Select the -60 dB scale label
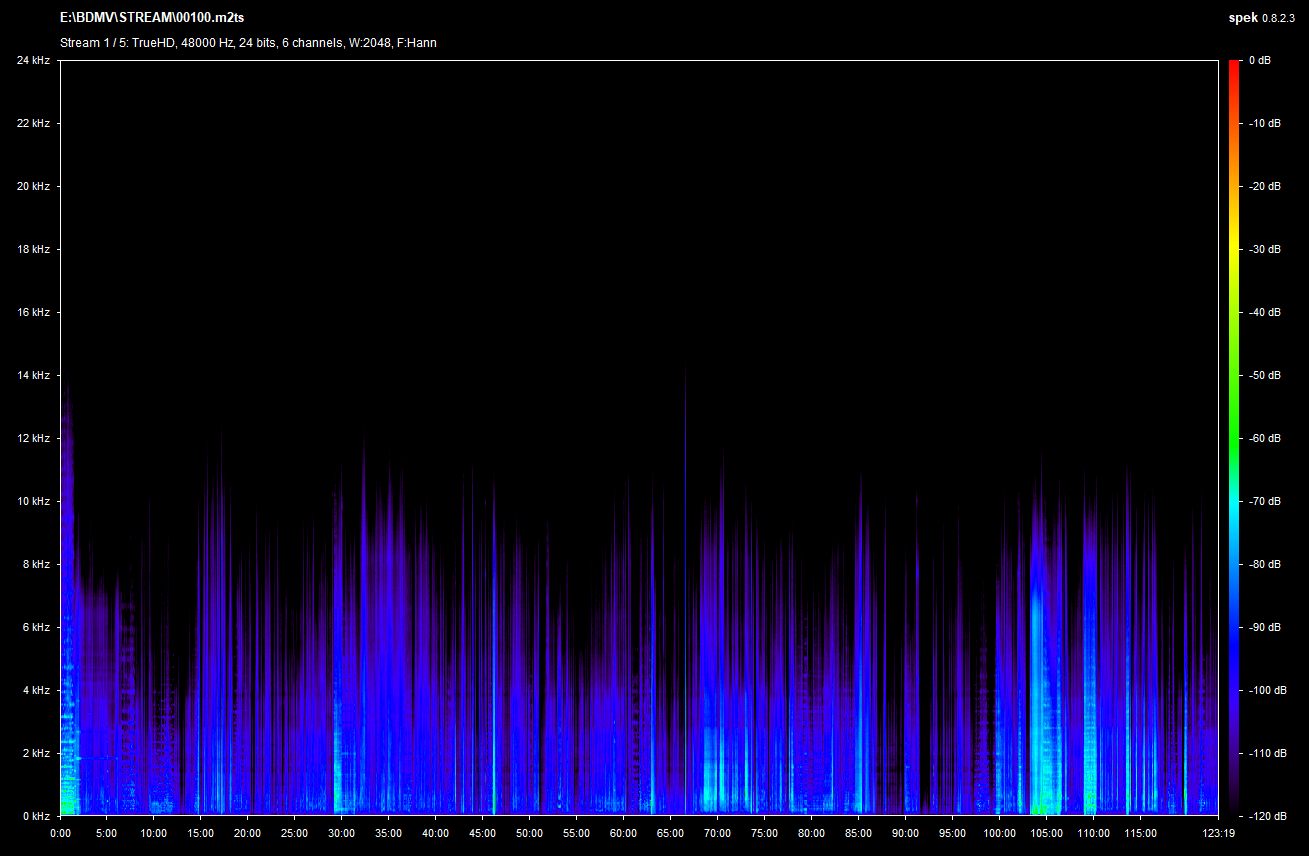 (x=1265, y=438)
